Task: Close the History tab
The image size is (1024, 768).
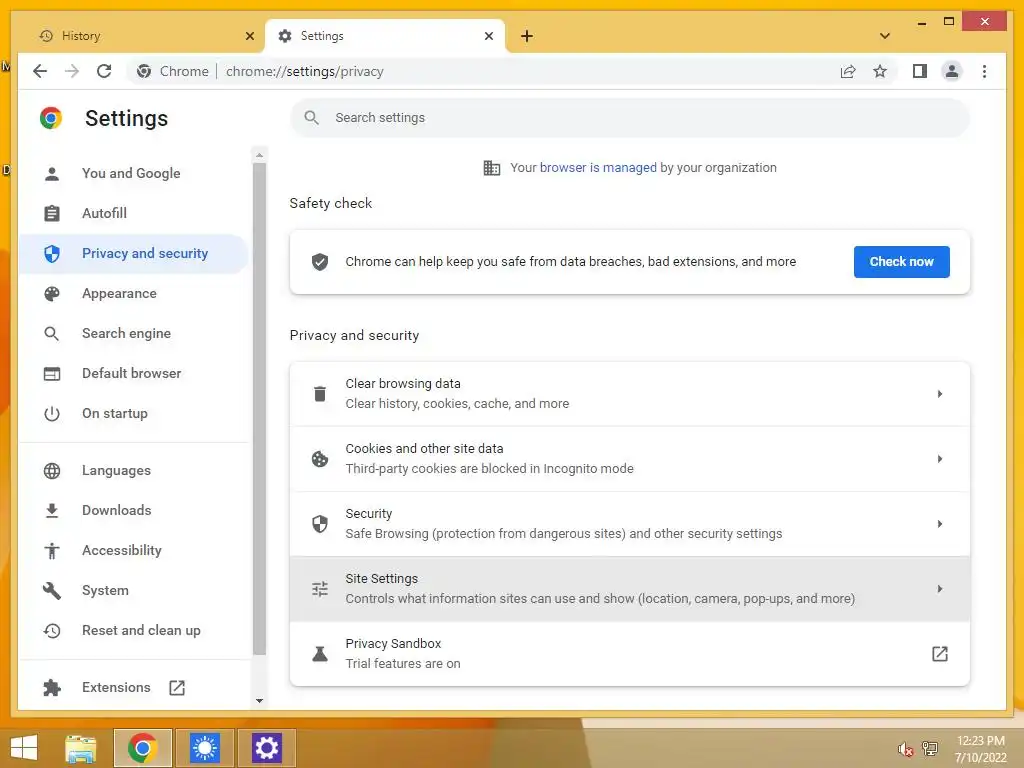Action: coord(249,36)
